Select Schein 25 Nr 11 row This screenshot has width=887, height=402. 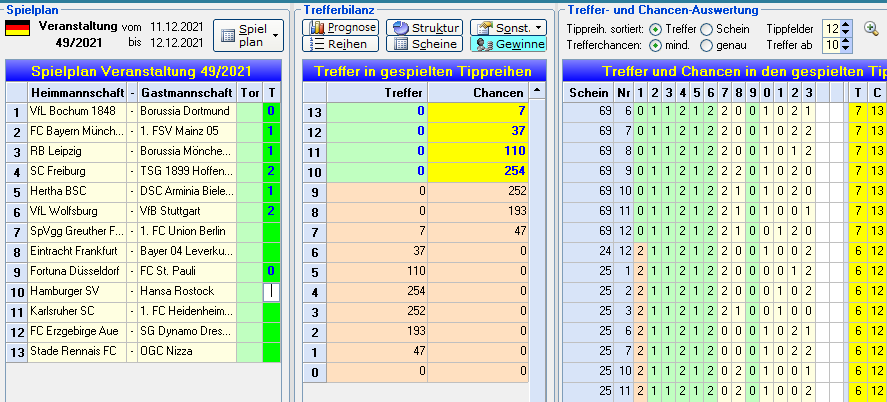point(725,390)
